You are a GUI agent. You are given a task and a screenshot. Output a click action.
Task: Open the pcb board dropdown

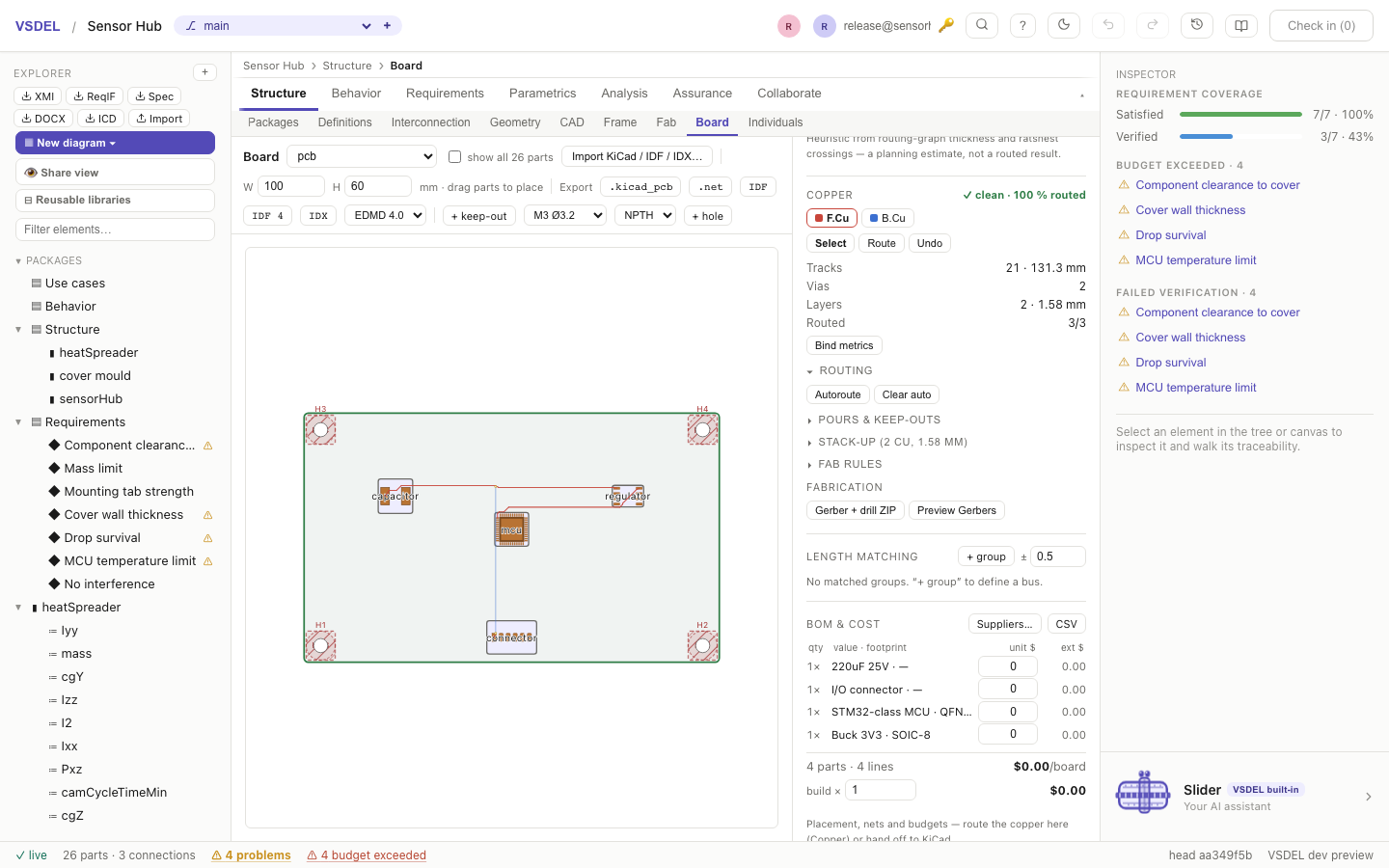(x=362, y=156)
